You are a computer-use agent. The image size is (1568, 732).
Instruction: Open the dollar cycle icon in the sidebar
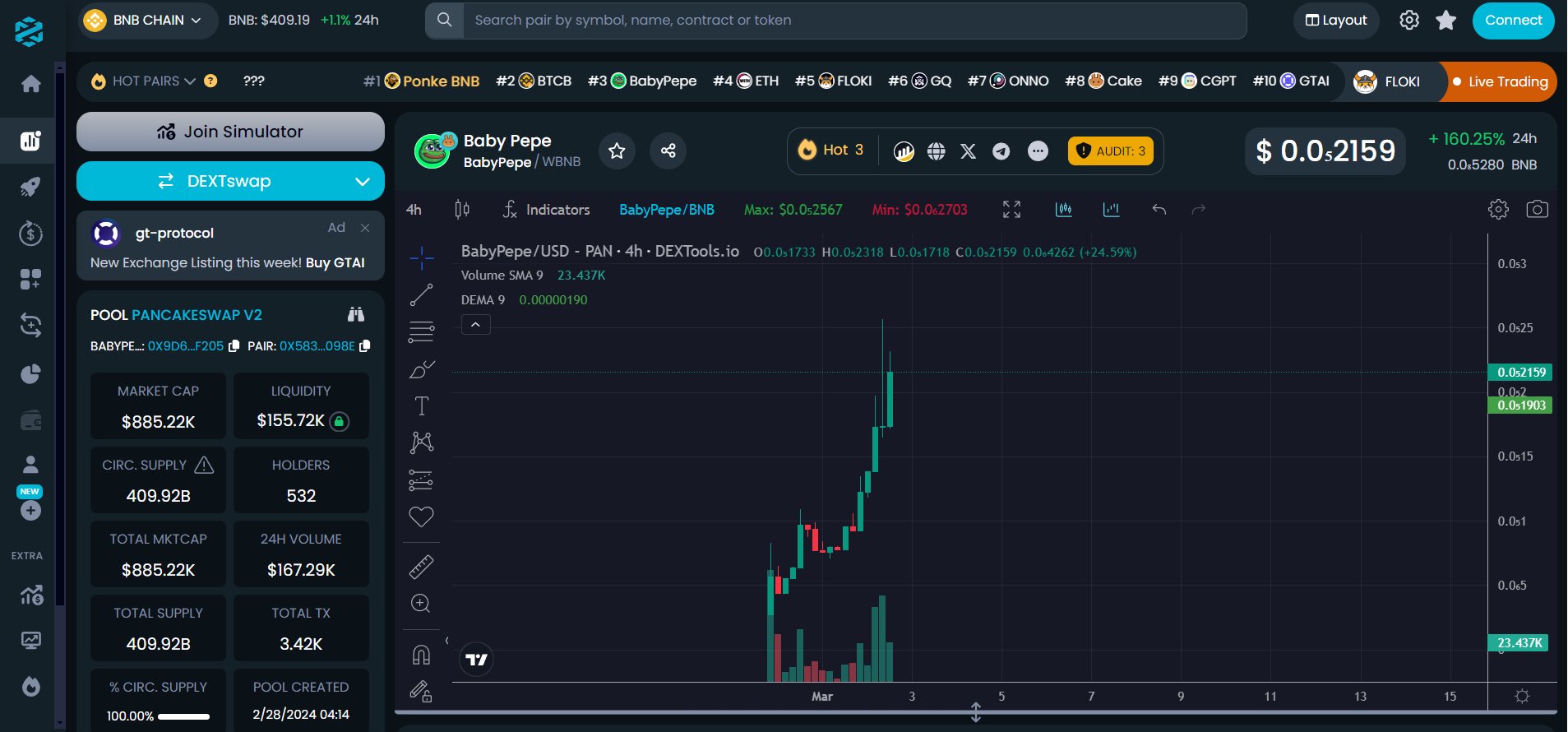(30, 234)
